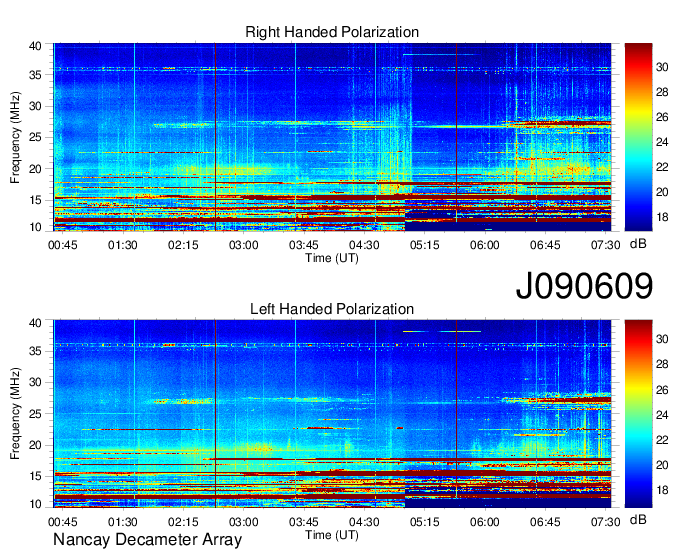680x552 pixels.
Task: Click the 02:15 time tick under Right Handed plot
Action: (x=183, y=245)
